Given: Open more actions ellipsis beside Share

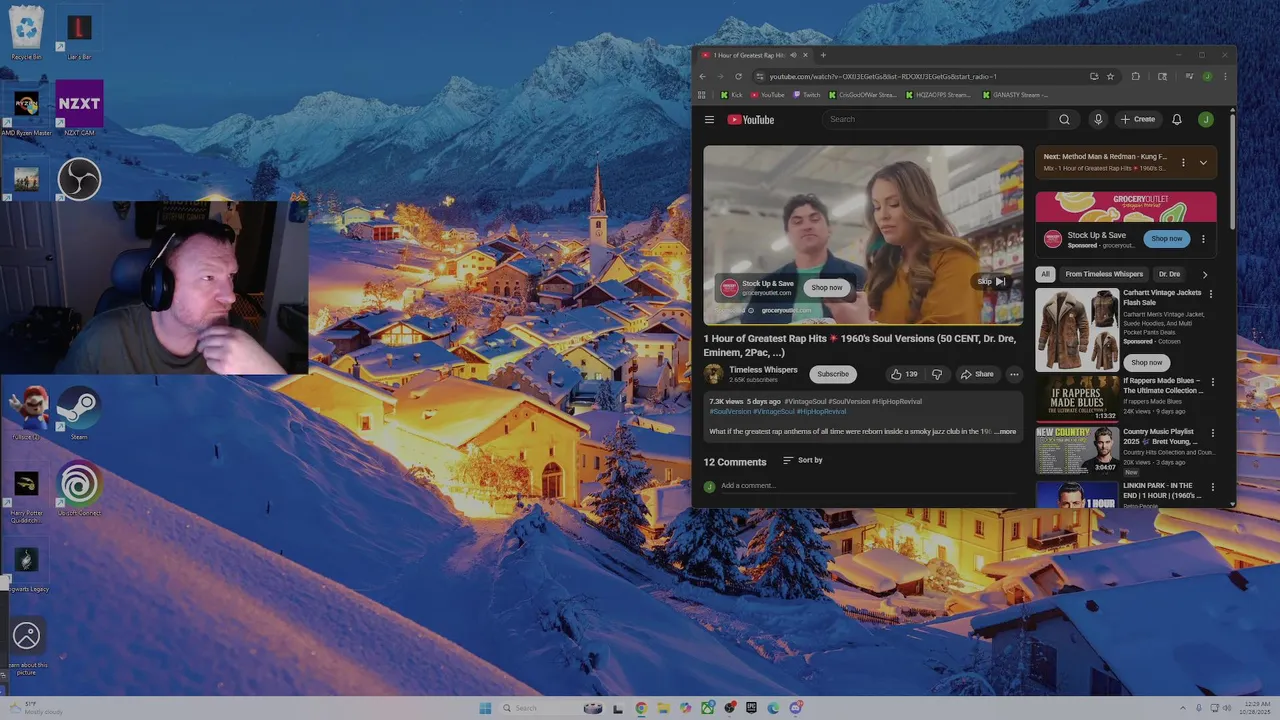Looking at the screenshot, I should 1014,374.
